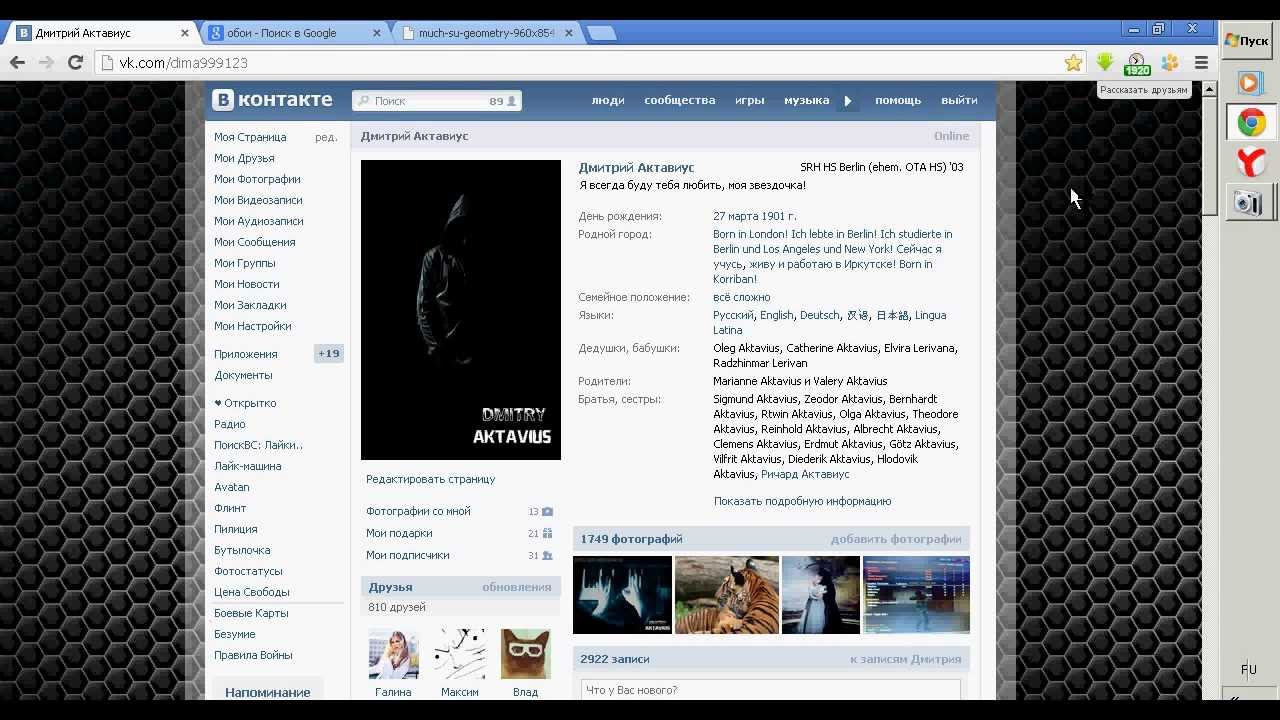
Task: Open сообщества in top menu
Action: tap(680, 100)
